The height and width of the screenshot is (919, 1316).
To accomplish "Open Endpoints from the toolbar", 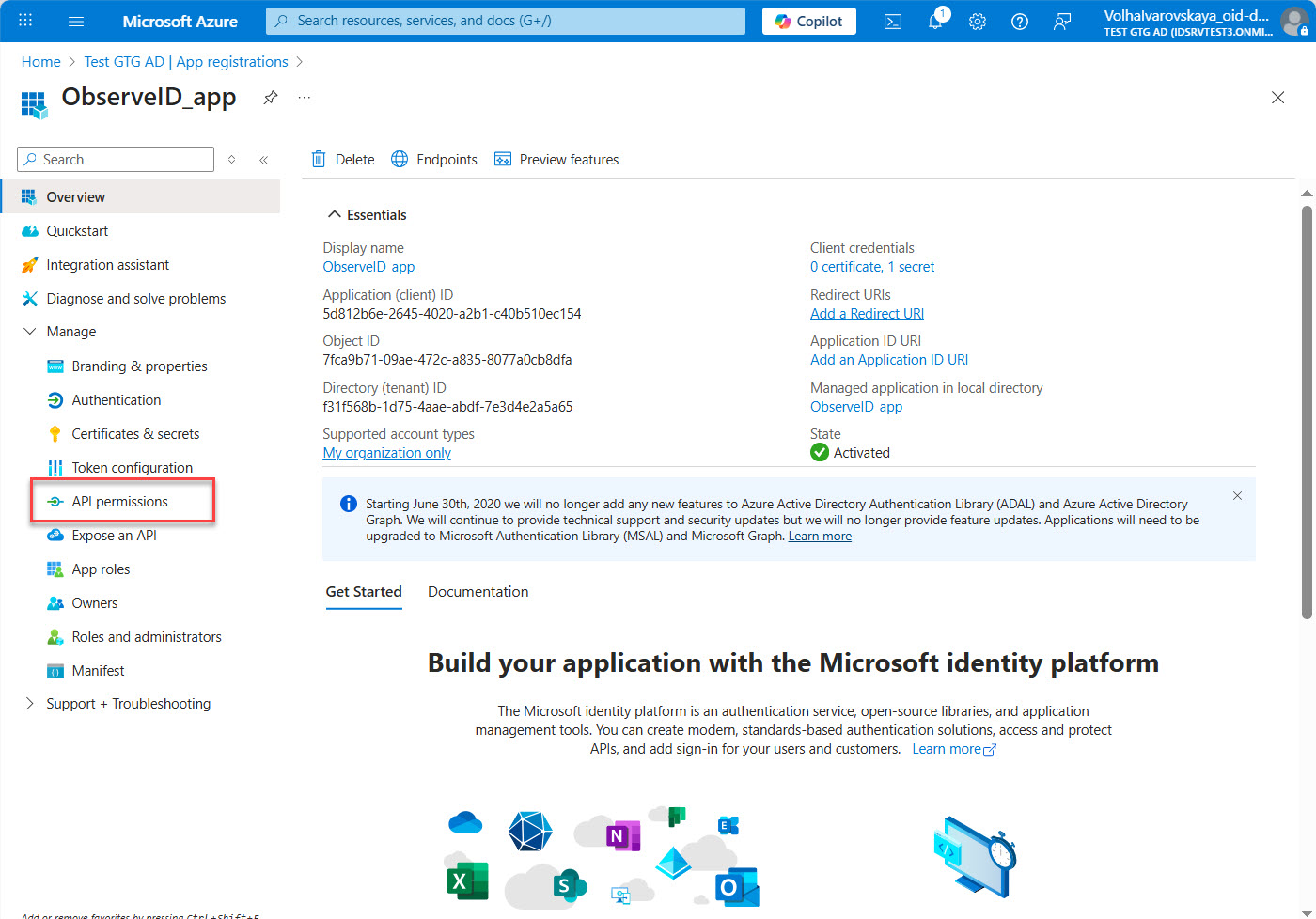I will click(x=434, y=160).
